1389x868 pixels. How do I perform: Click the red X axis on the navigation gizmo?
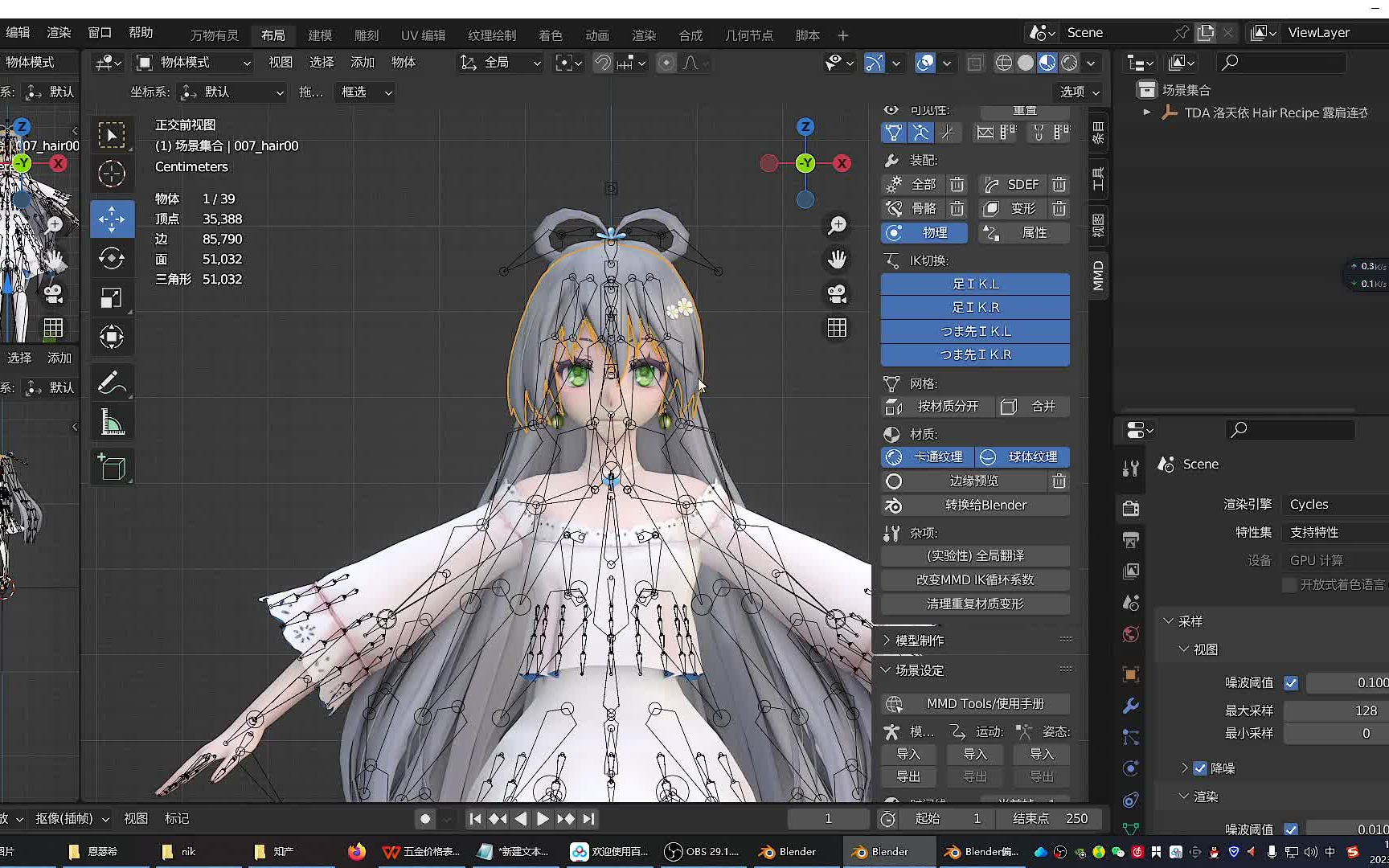tap(842, 163)
